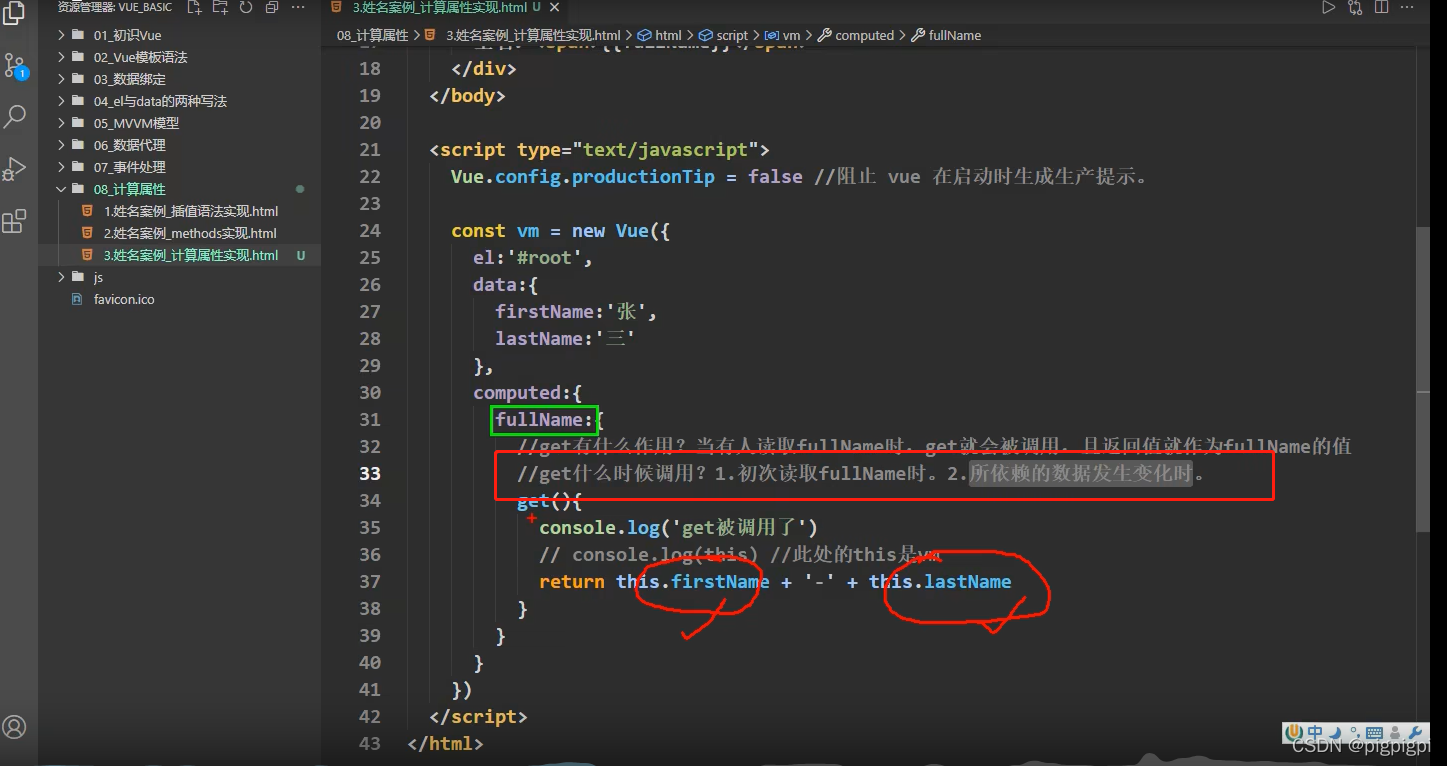Expand the 02_Vue模板语法 folder

(x=179, y=57)
